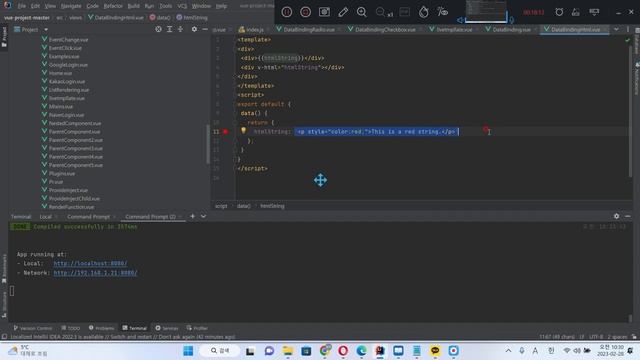Hide the Project panel with minus icon
This screenshot has height=360, width=640.
[205, 29]
